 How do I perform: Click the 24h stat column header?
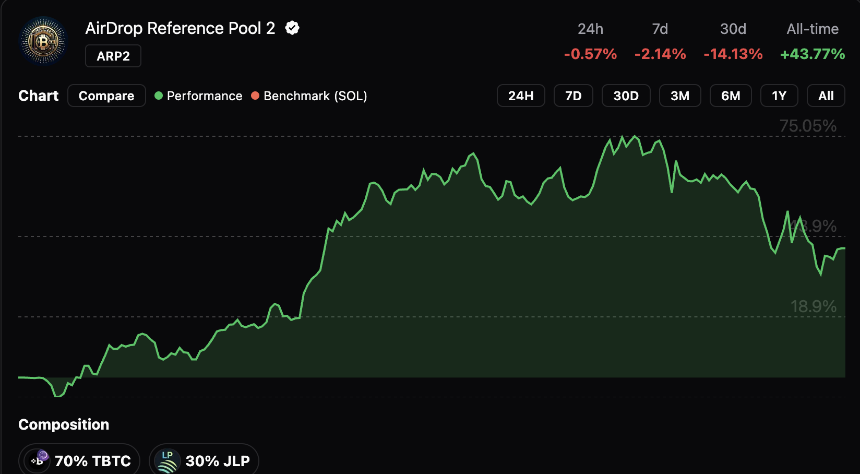[590, 29]
